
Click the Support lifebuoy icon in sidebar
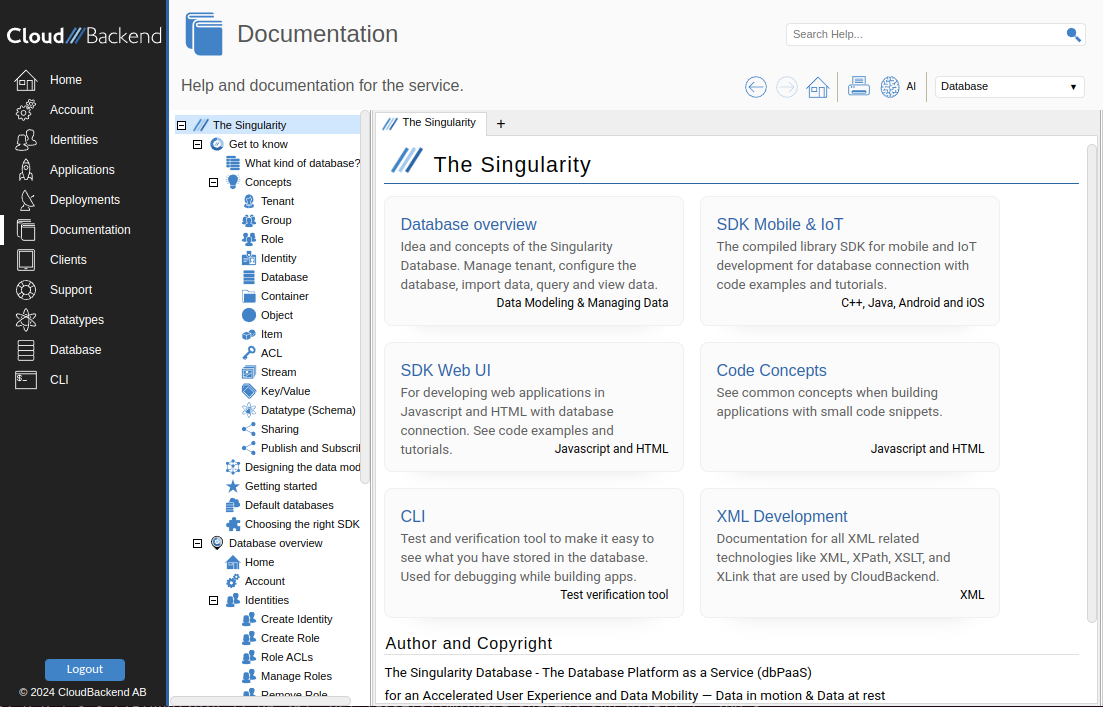click(x=26, y=290)
